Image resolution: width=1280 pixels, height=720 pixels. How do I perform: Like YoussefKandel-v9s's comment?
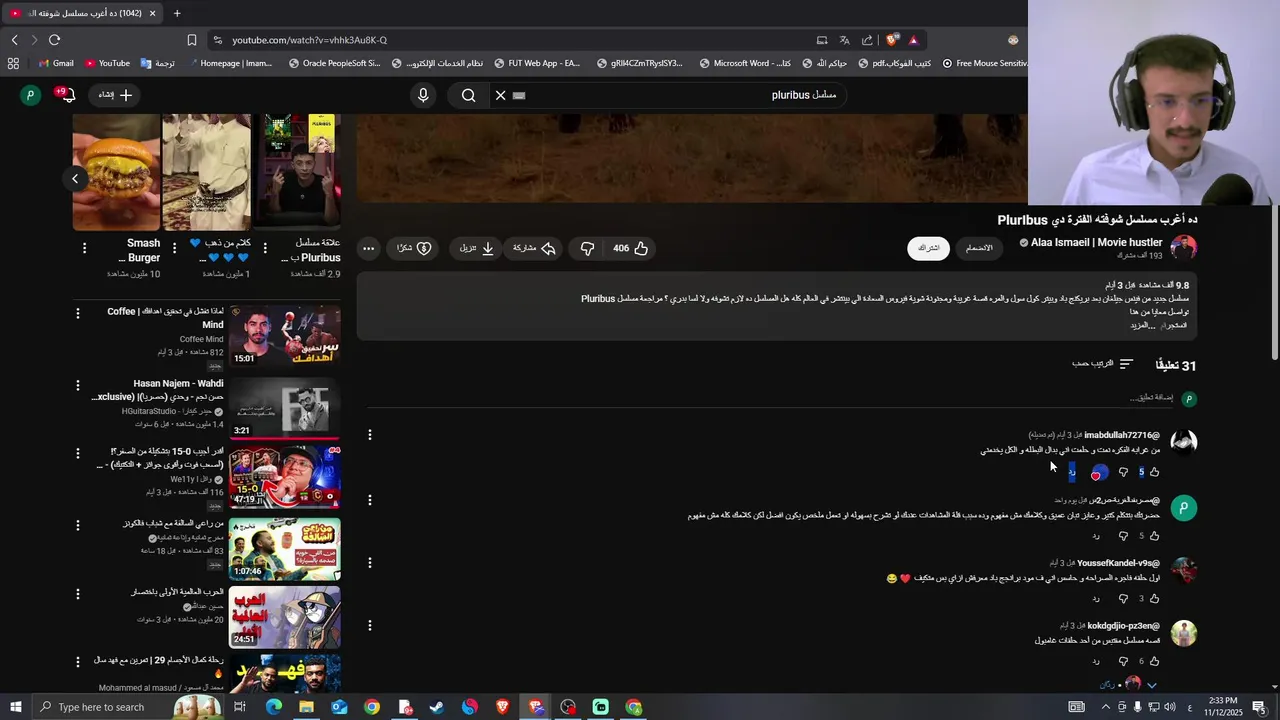pyautogui.click(x=1155, y=598)
